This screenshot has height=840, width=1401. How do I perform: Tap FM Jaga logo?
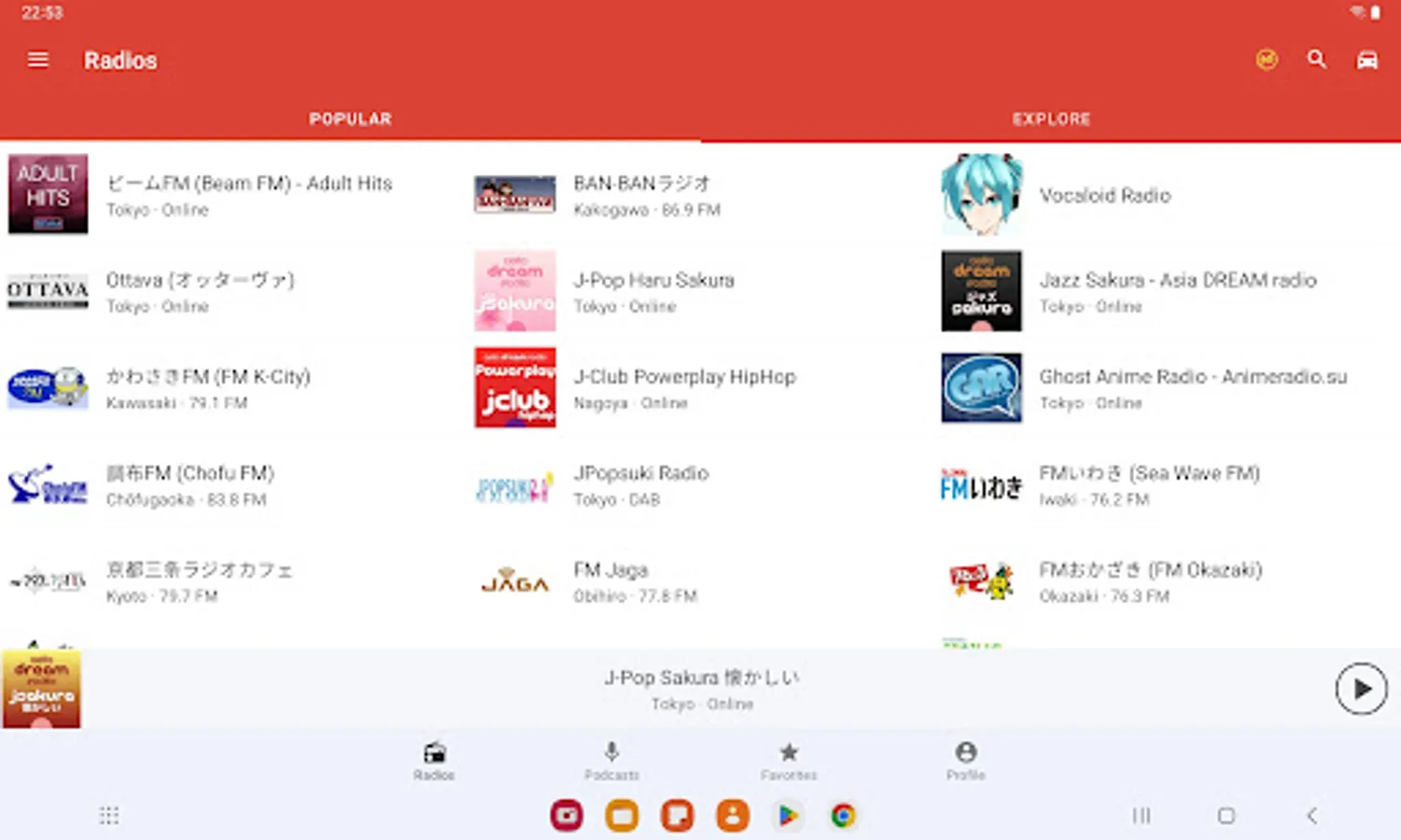tap(514, 581)
